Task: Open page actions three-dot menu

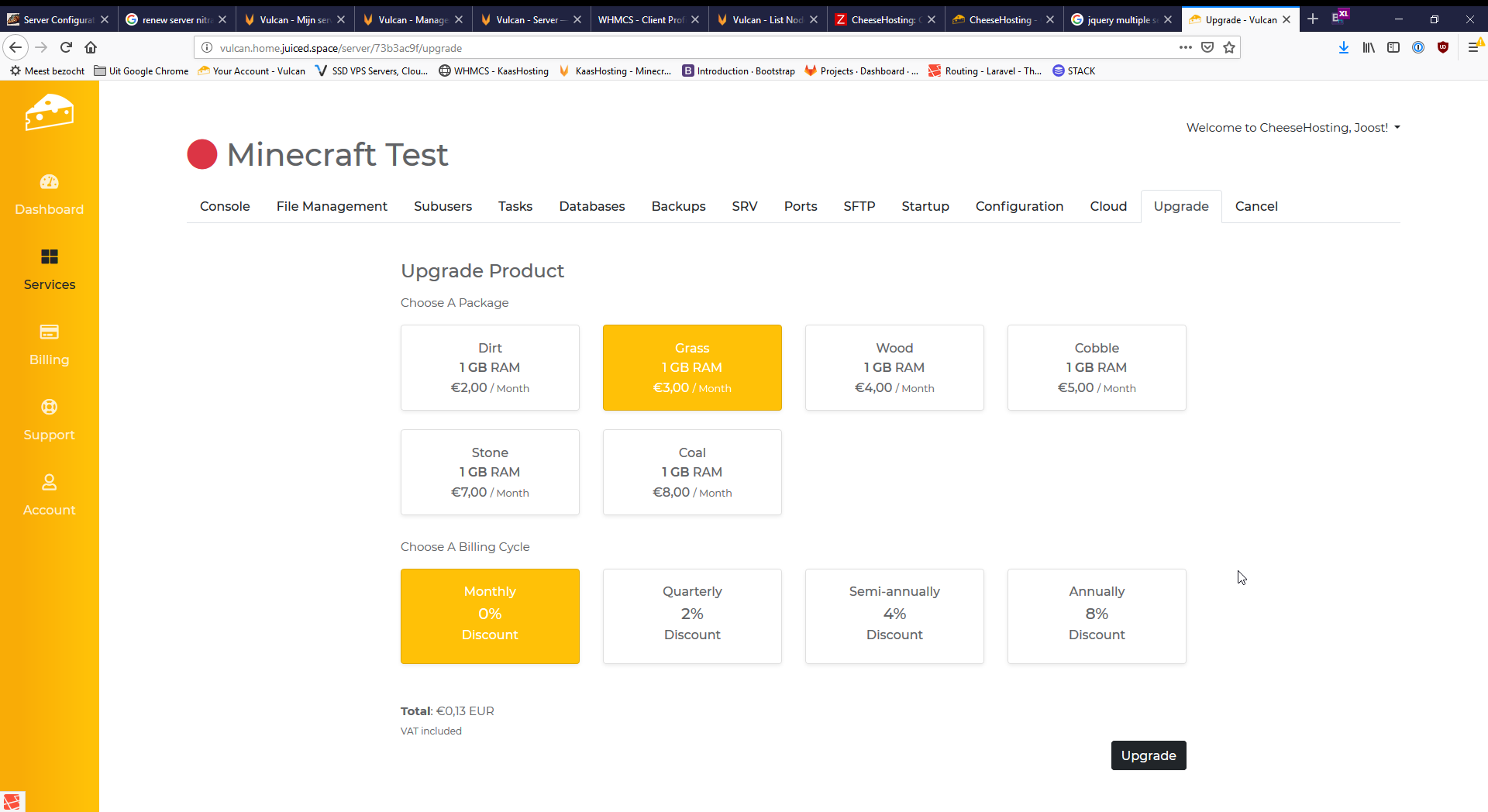Action: (x=1185, y=47)
